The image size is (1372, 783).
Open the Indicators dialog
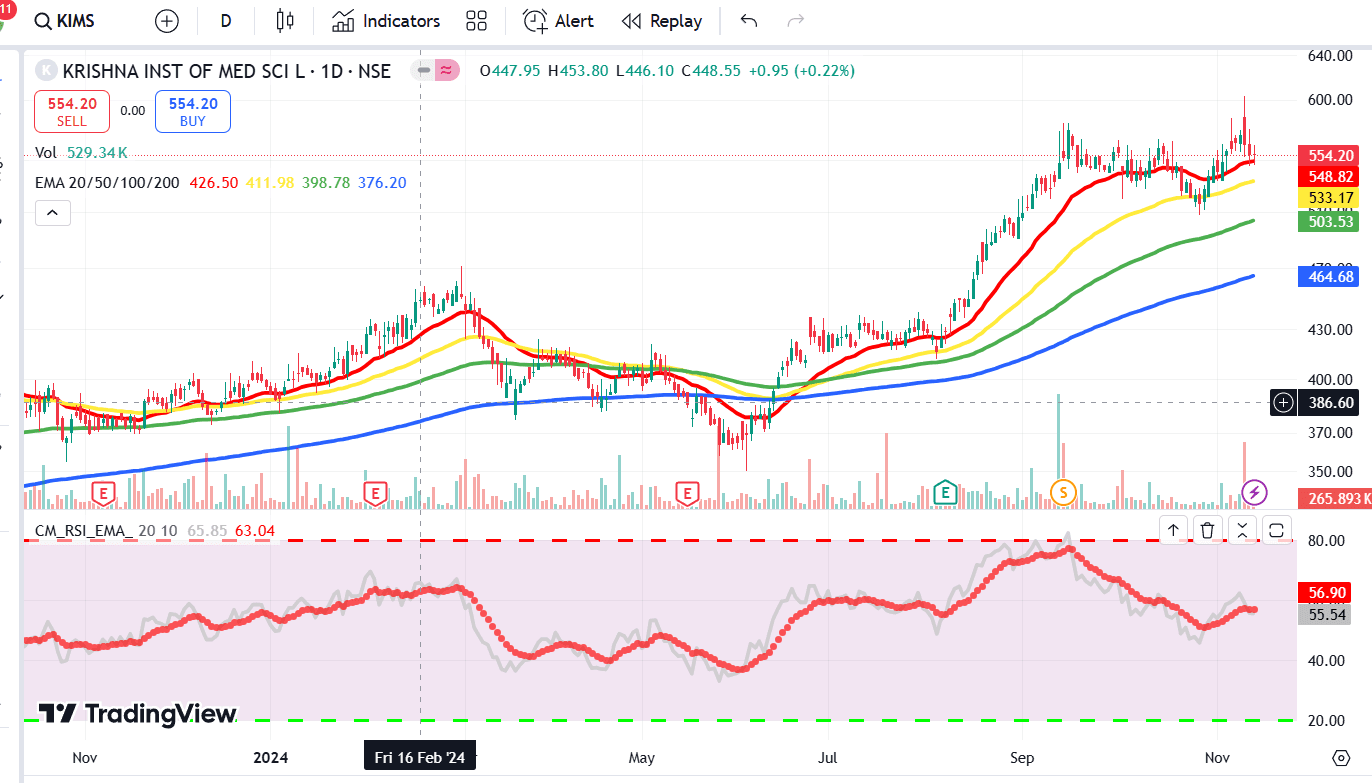(386, 21)
